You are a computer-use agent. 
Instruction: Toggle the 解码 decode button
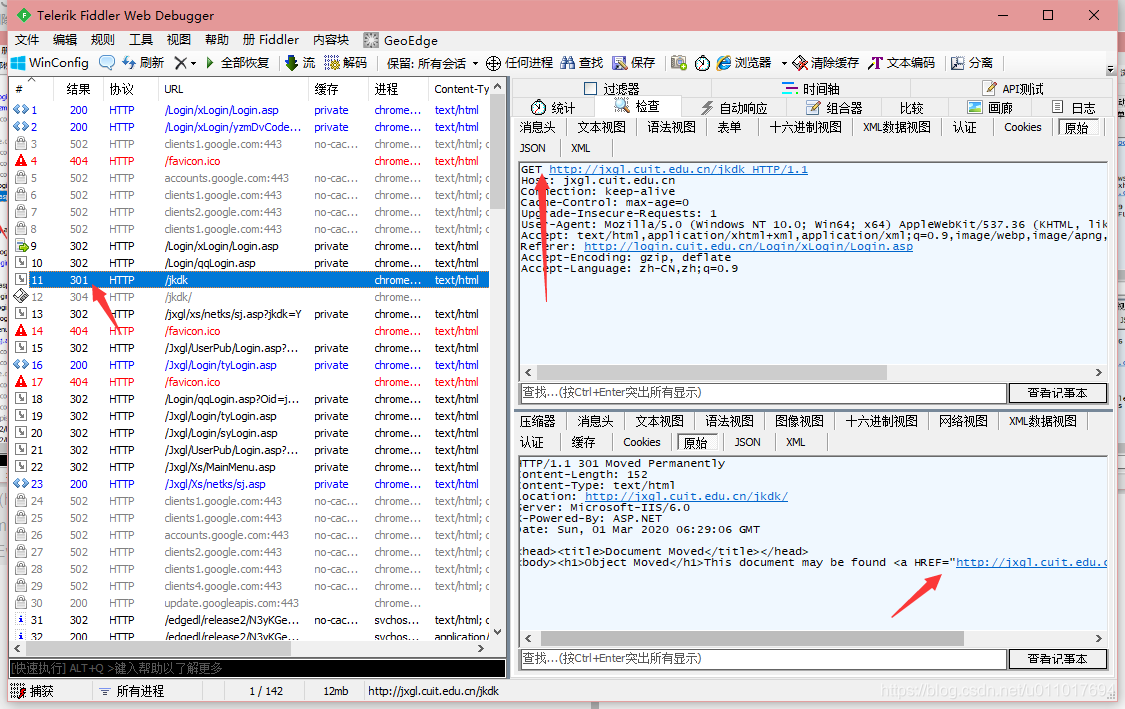click(345, 63)
